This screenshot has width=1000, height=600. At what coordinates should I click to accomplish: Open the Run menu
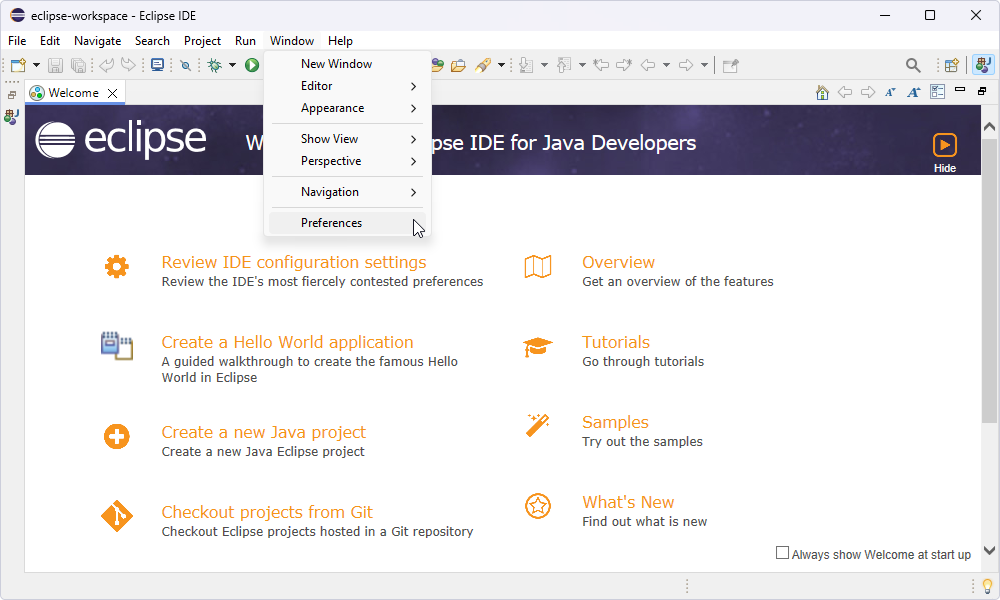coord(246,41)
